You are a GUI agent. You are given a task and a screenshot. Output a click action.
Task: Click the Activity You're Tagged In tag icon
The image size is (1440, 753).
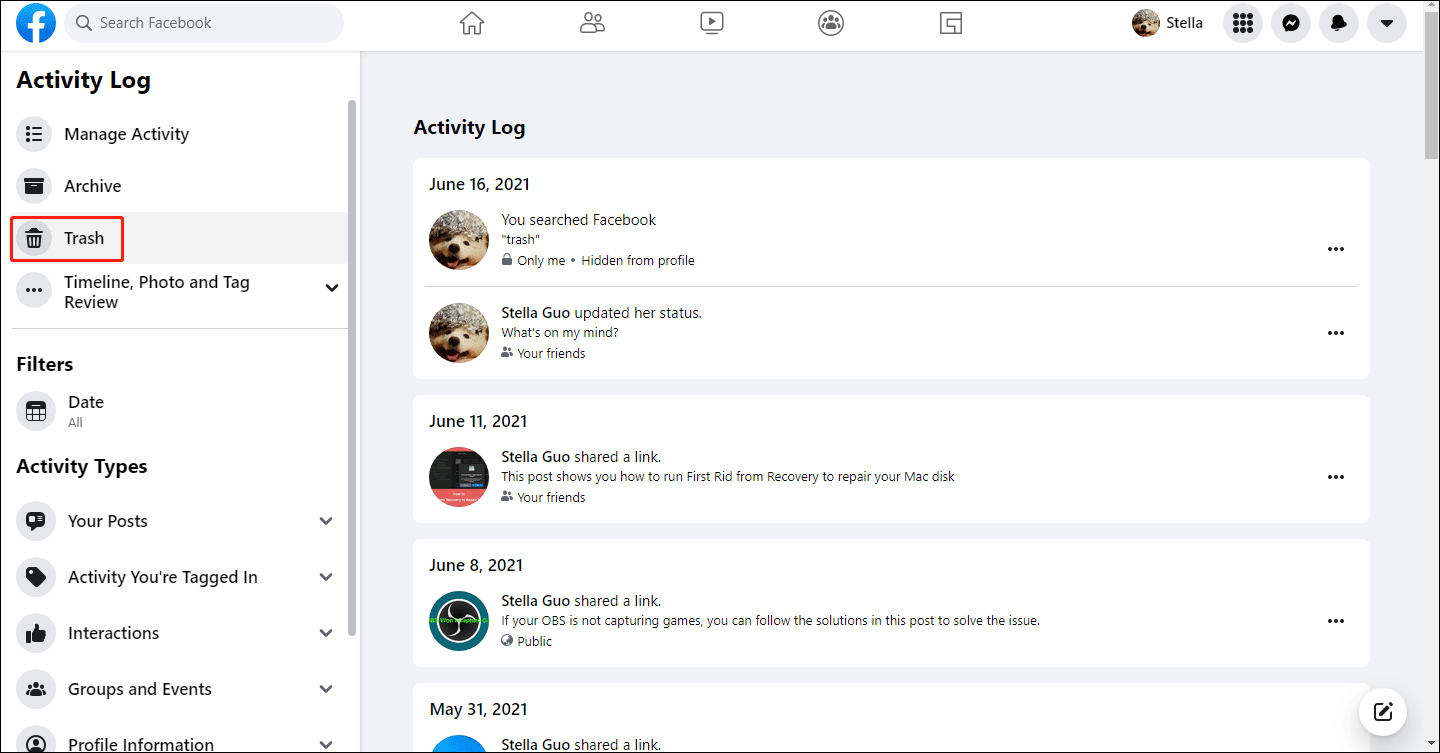pos(36,577)
